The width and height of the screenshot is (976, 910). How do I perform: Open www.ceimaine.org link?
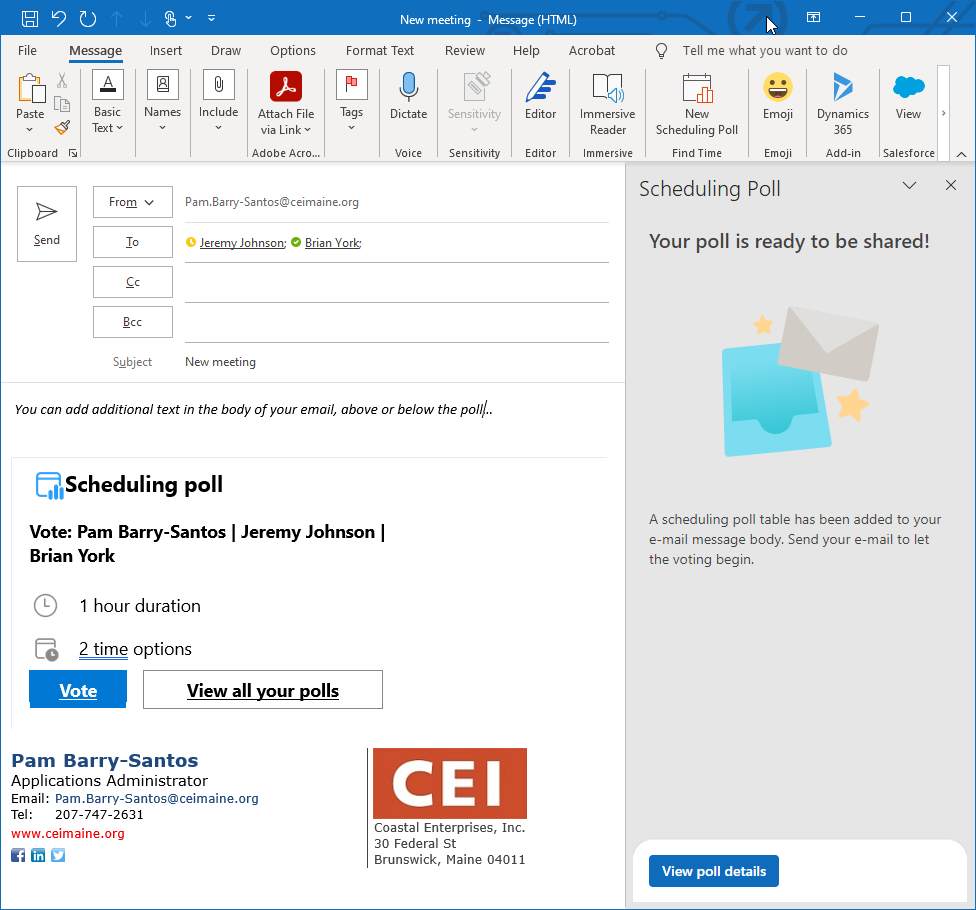(x=68, y=833)
